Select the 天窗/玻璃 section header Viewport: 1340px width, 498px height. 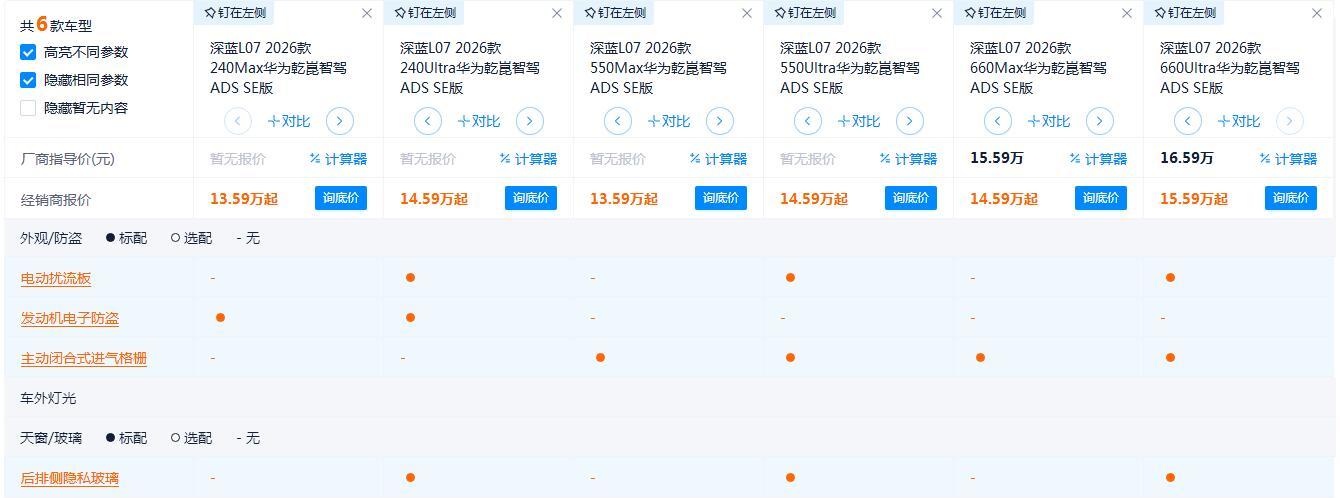(51, 439)
